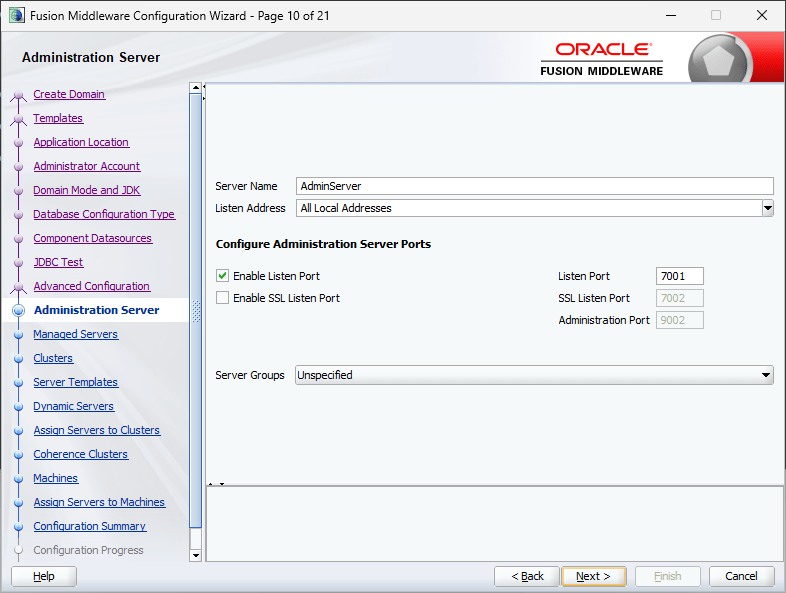Open the Coherence Clusters step
This screenshot has height=593, width=786.
80,455
